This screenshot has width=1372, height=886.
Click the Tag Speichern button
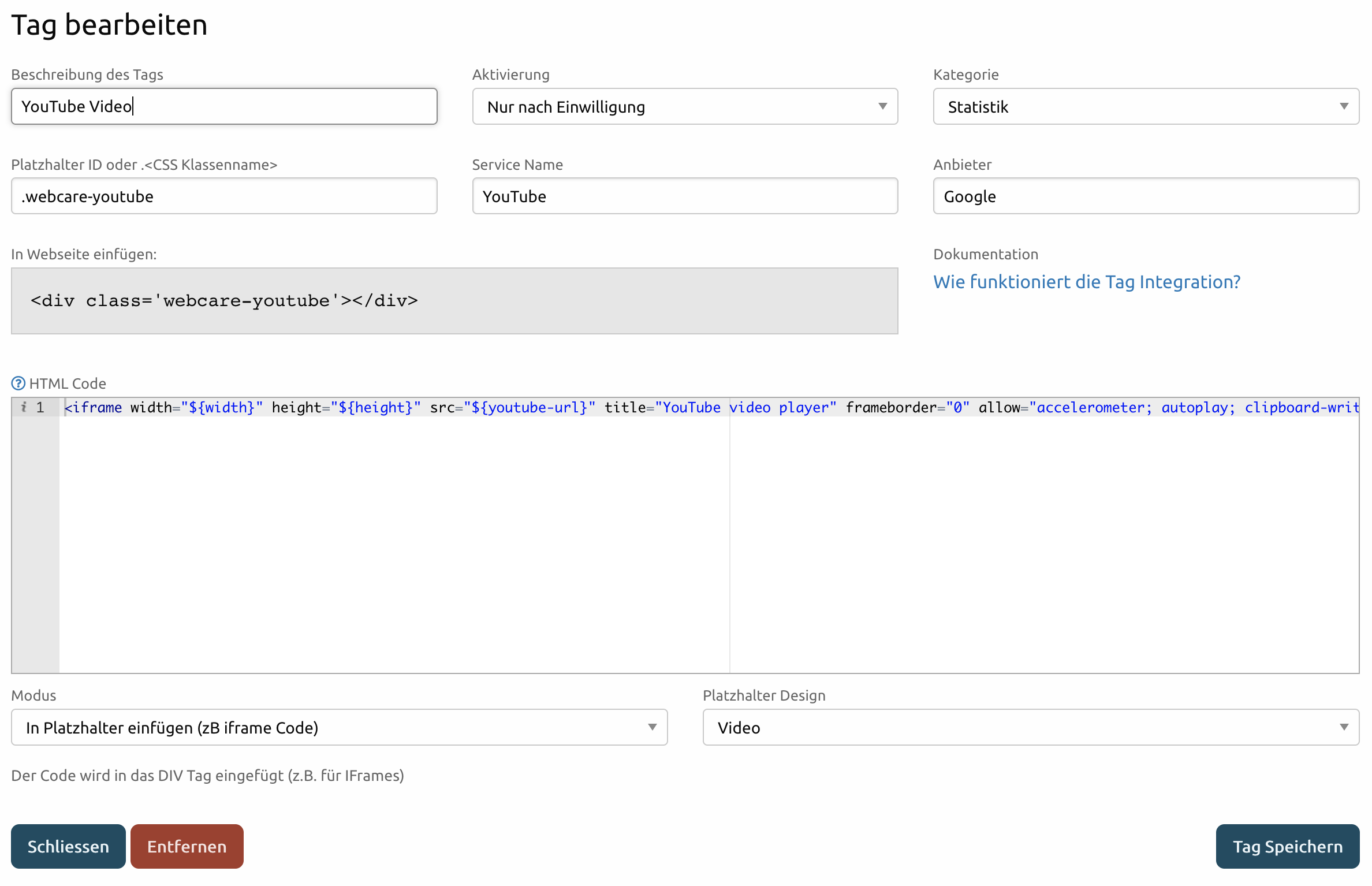click(x=1287, y=846)
